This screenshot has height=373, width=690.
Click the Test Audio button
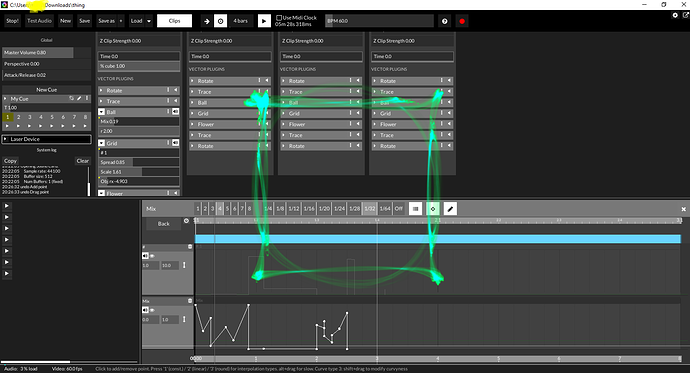point(39,21)
